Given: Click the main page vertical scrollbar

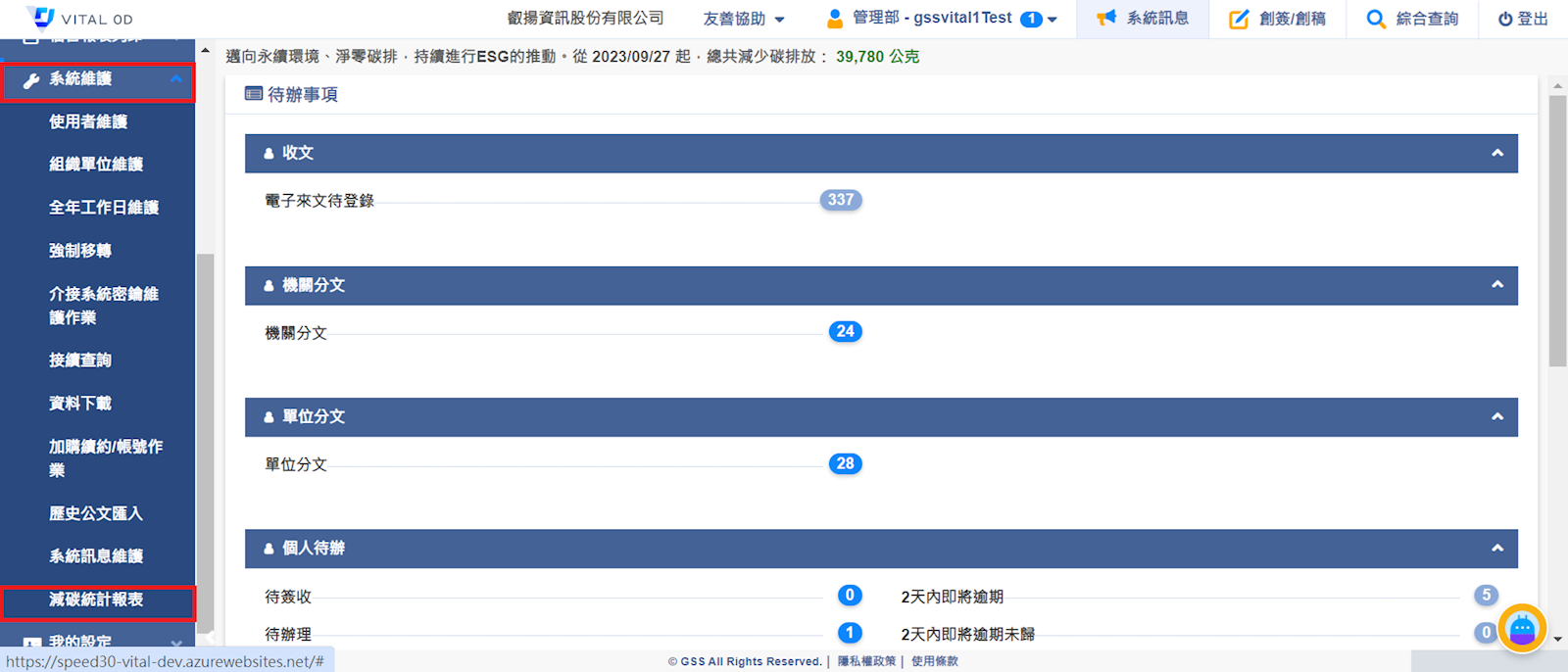Looking at the screenshot, I should 1557,231.
